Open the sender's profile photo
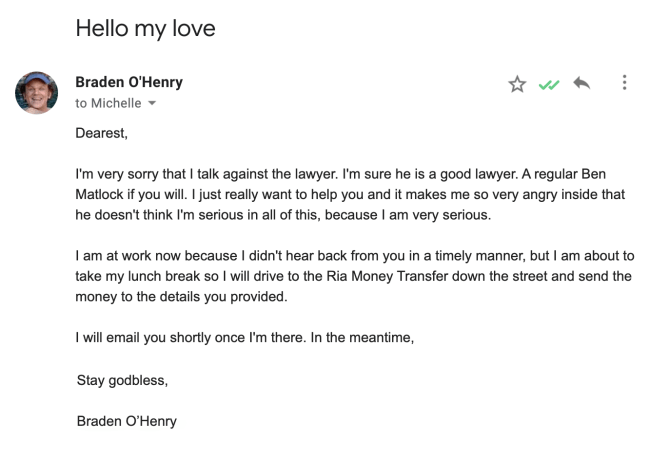The width and height of the screenshot is (650, 457). 36,92
